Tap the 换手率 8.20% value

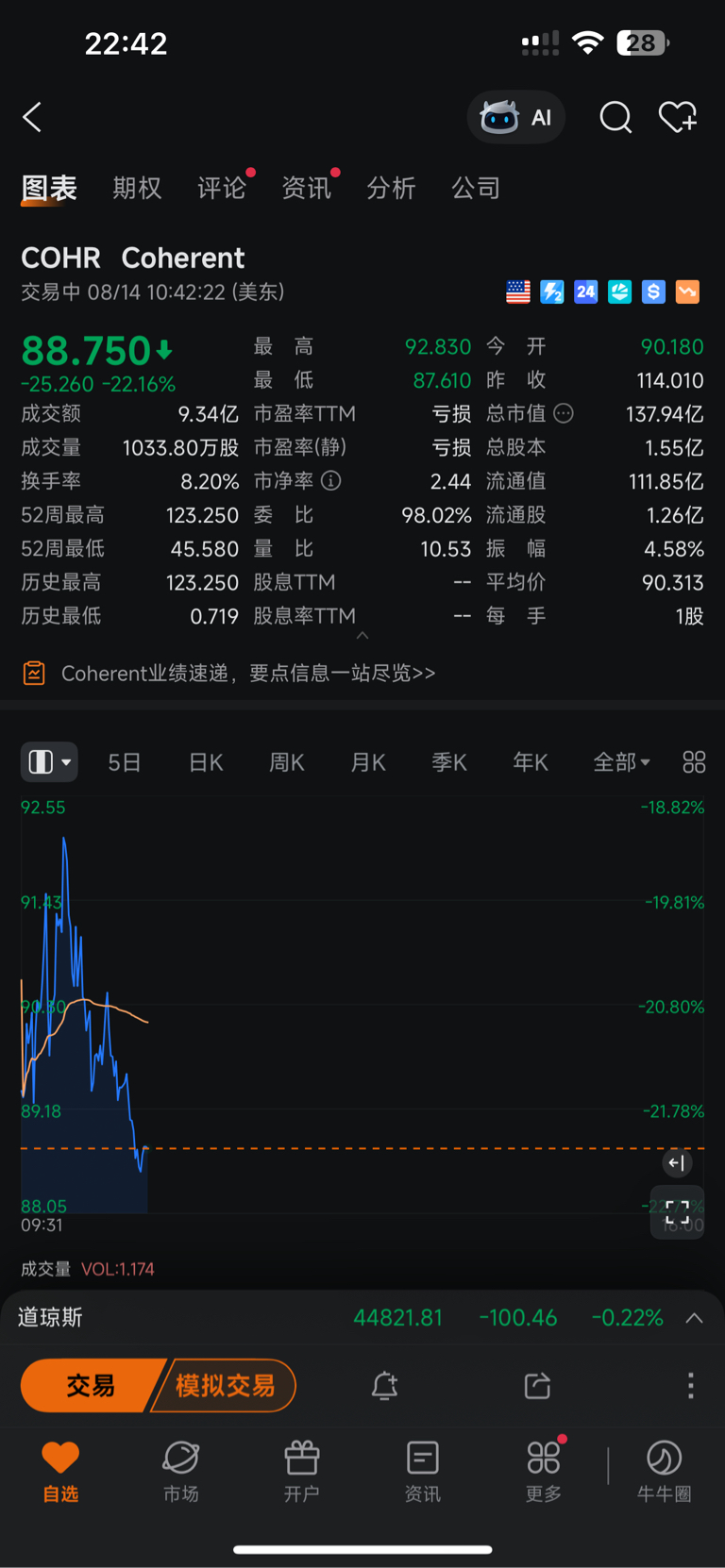pos(210,481)
